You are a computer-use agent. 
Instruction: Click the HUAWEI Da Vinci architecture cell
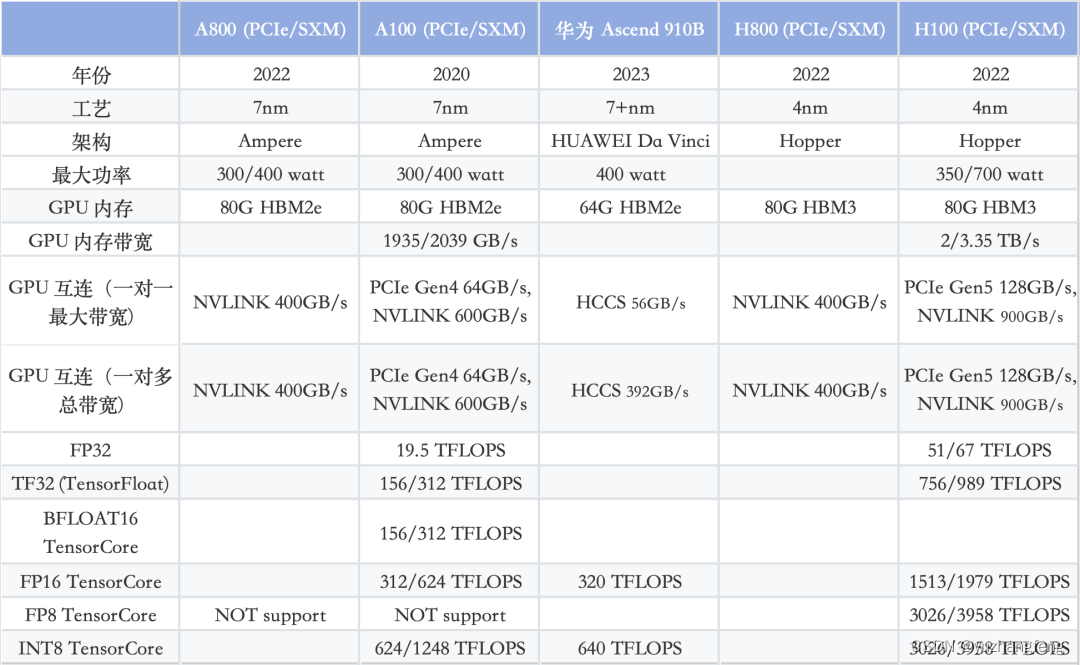click(630, 141)
